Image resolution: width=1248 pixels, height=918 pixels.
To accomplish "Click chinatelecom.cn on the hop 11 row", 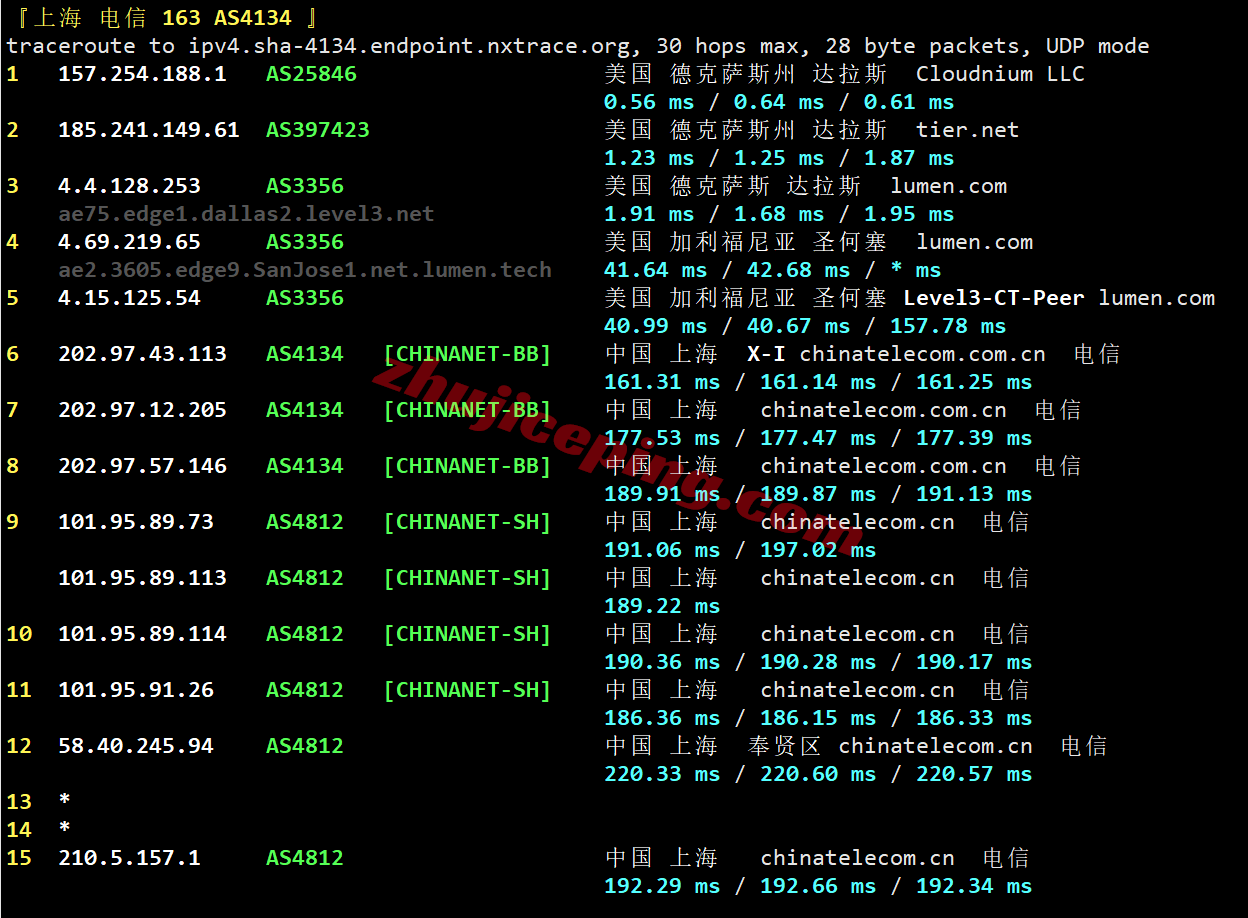I will click(857, 690).
